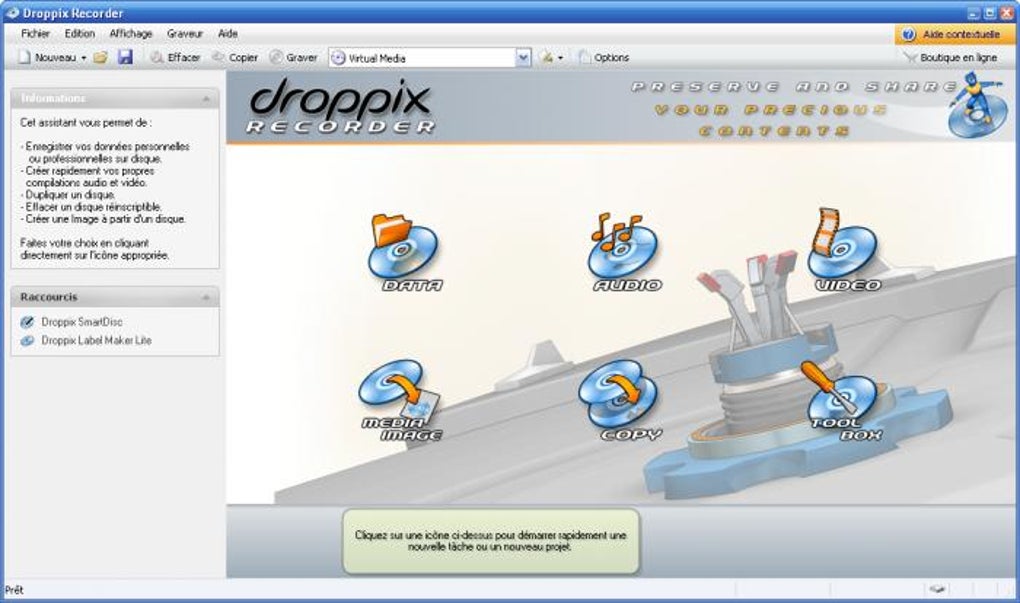This screenshot has width=1020, height=603.
Task: Click Copier in the toolbar
Action: [x=235, y=58]
